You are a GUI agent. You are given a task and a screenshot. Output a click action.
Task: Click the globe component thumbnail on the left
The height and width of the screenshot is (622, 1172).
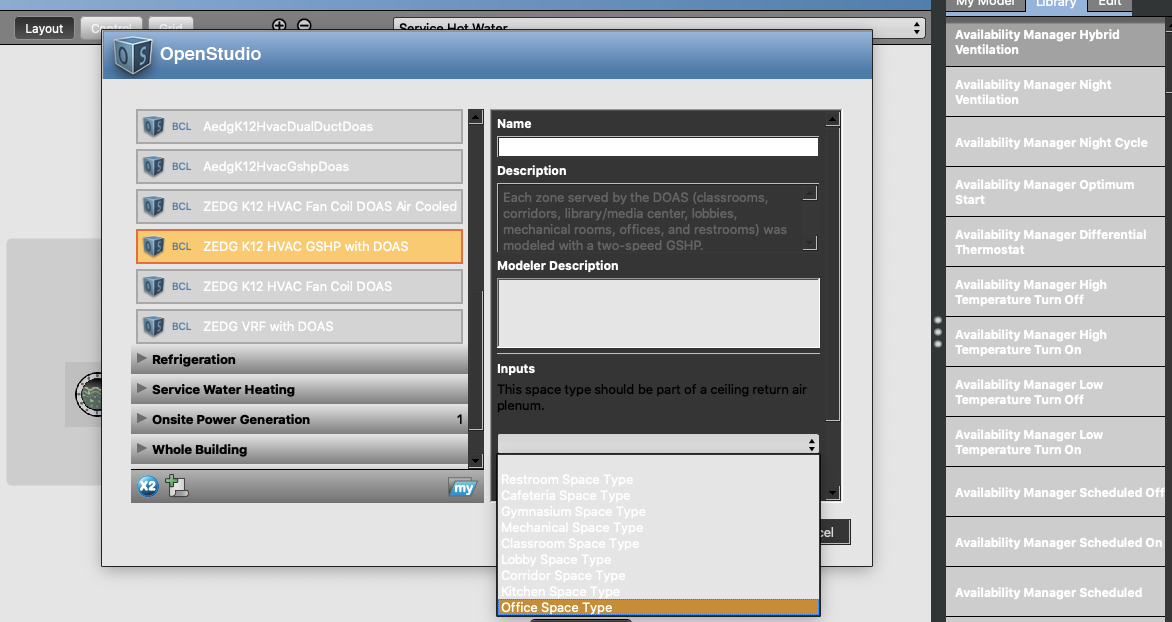click(92, 394)
